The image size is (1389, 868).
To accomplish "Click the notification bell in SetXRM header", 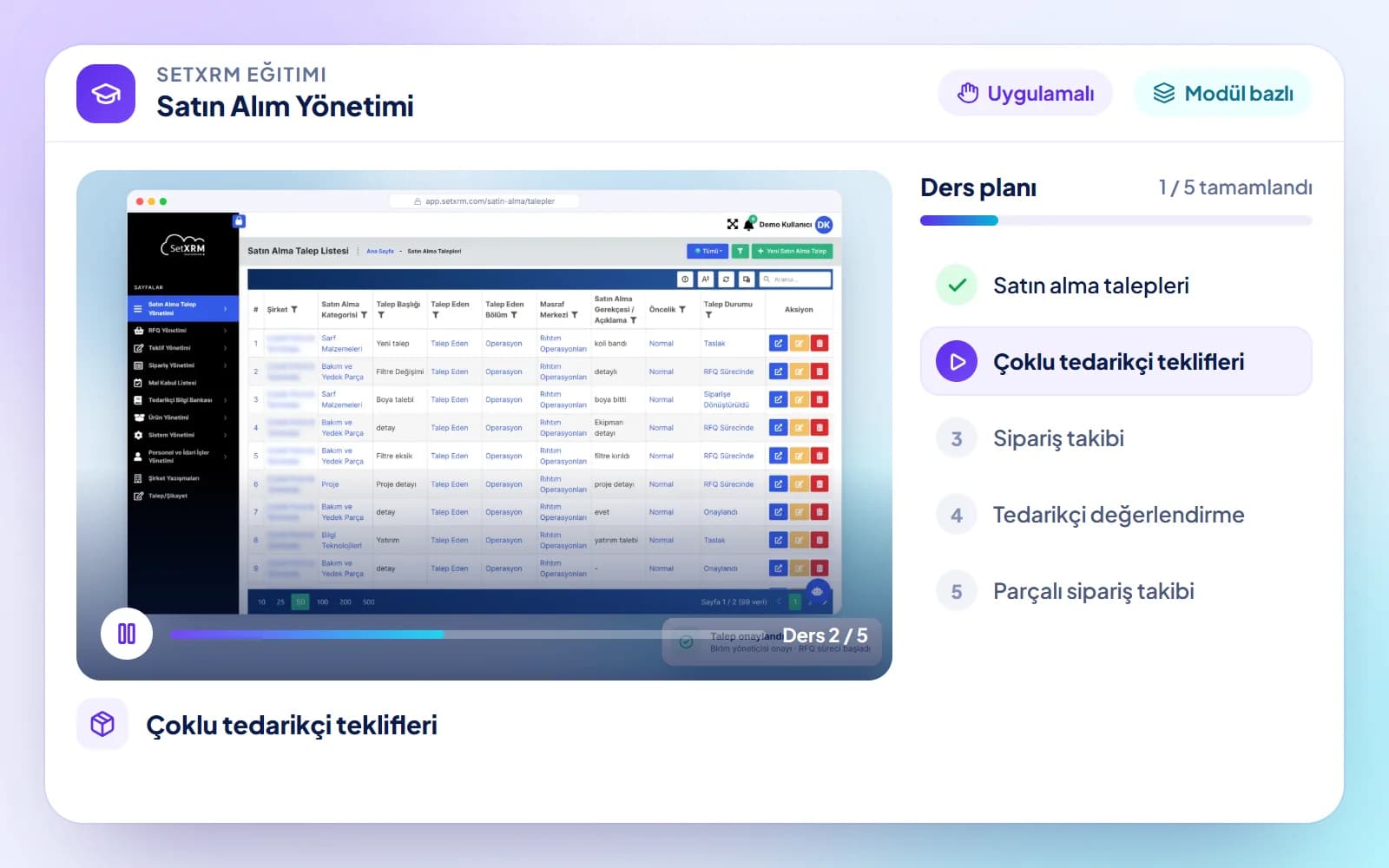I will point(748,224).
